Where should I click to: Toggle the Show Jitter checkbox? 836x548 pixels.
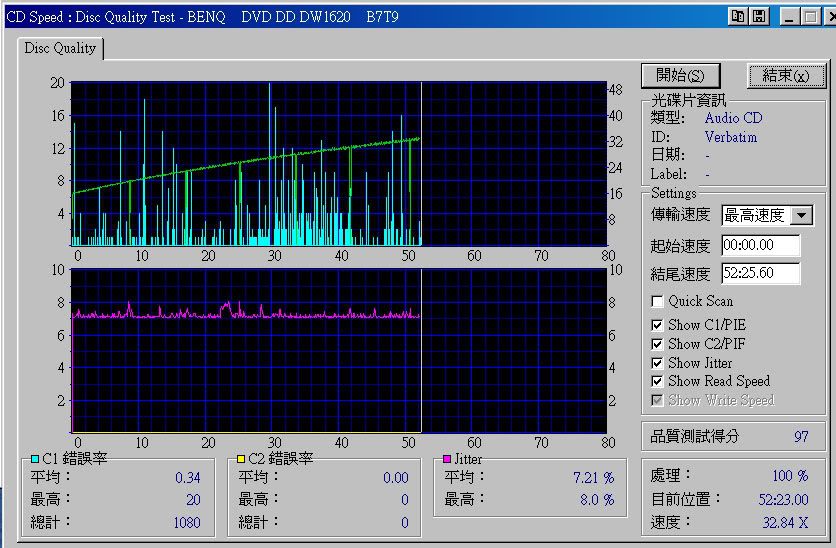click(x=657, y=364)
